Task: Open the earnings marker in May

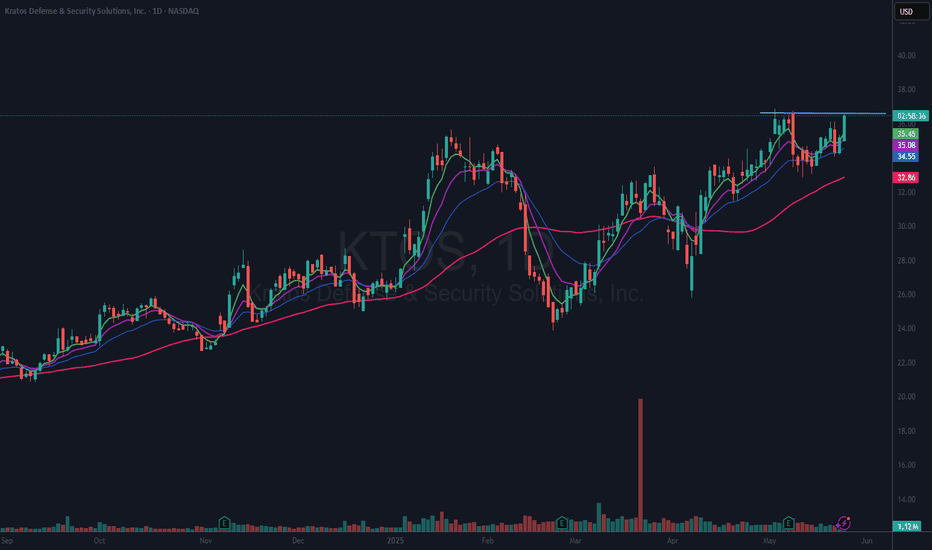Action: [x=788, y=523]
